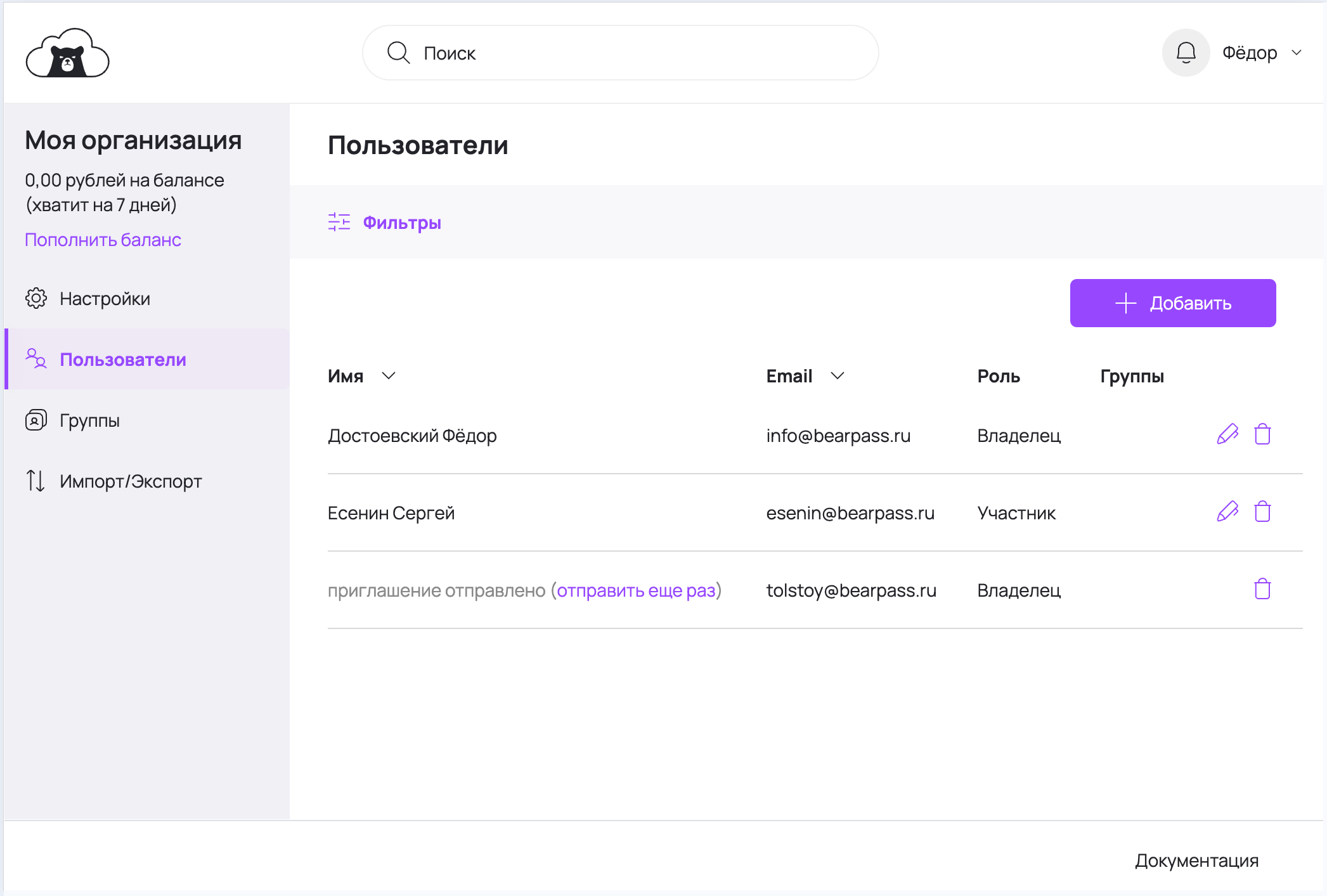
Task: Open the notifications bell
Action: [x=1186, y=53]
